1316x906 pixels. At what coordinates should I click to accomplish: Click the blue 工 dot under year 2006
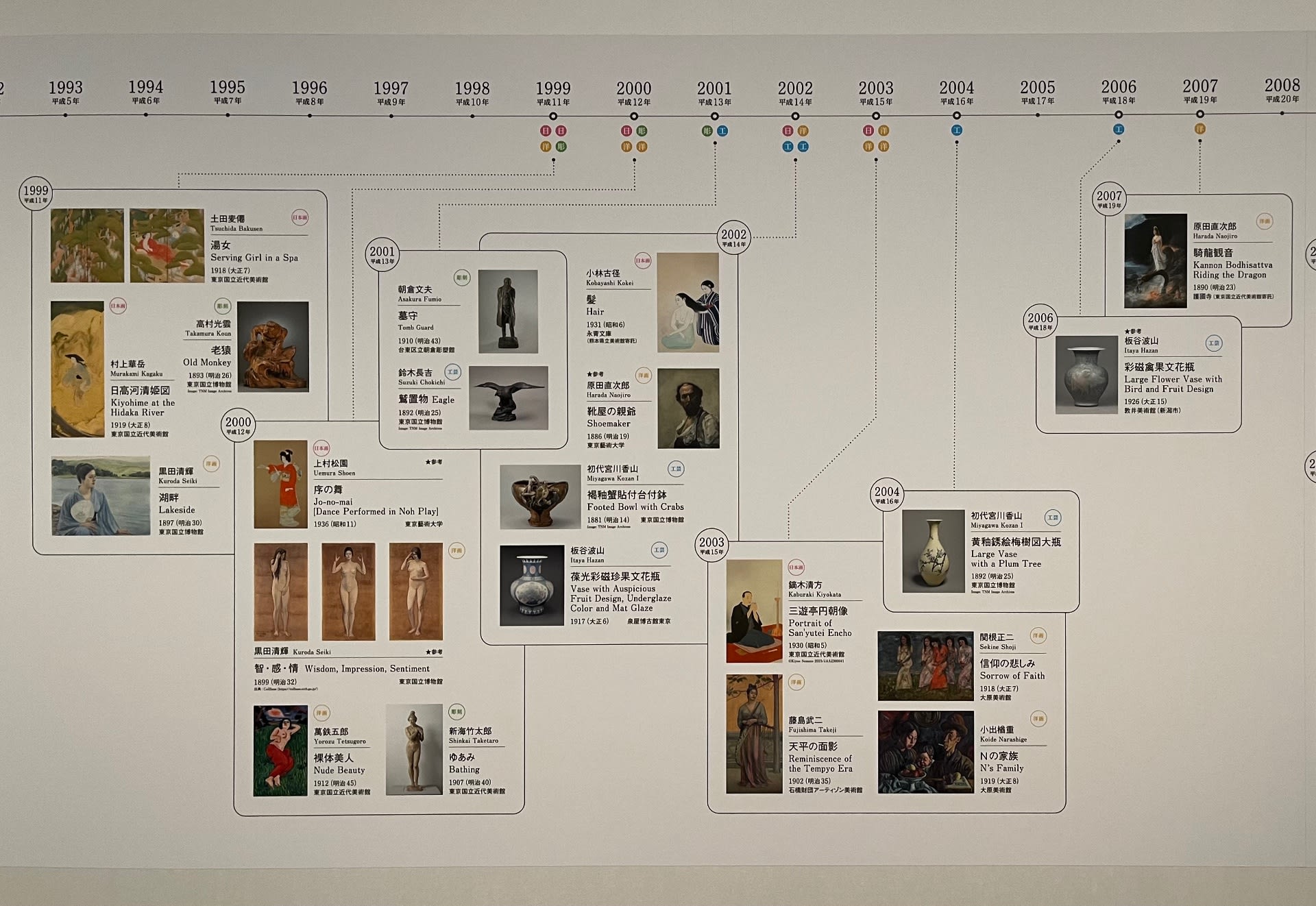pyautogui.click(x=1119, y=130)
